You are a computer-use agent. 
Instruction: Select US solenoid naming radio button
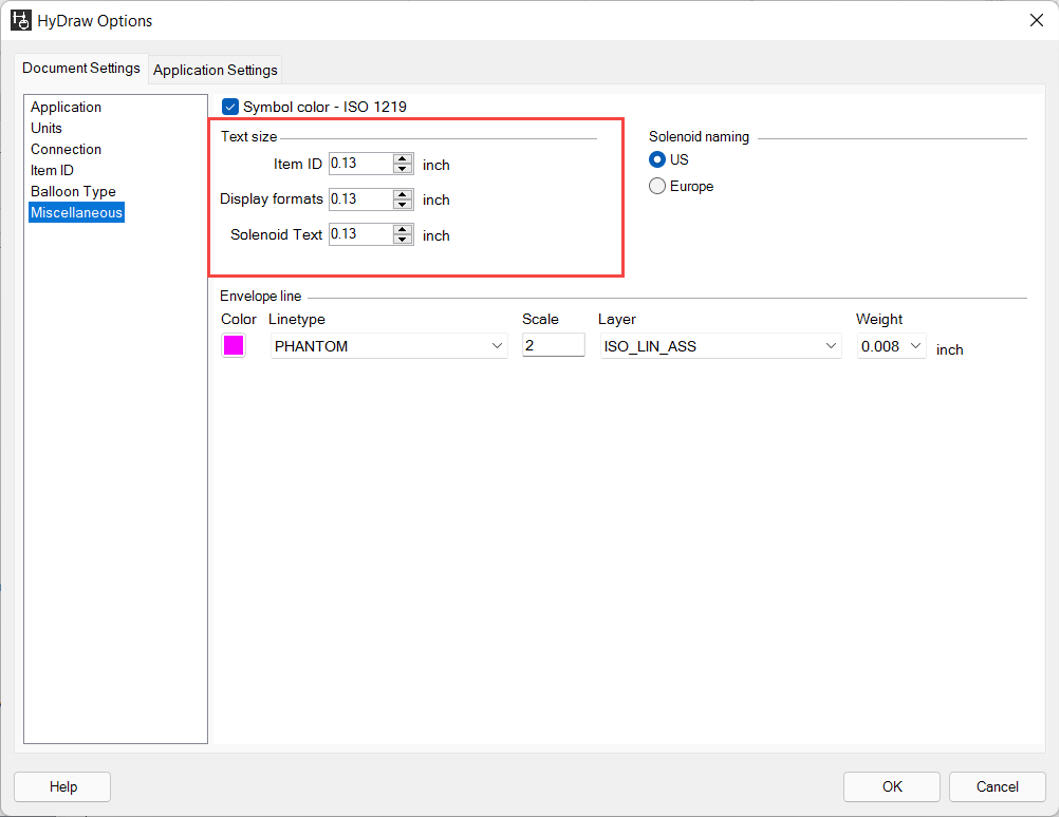click(x=656, y=159)
